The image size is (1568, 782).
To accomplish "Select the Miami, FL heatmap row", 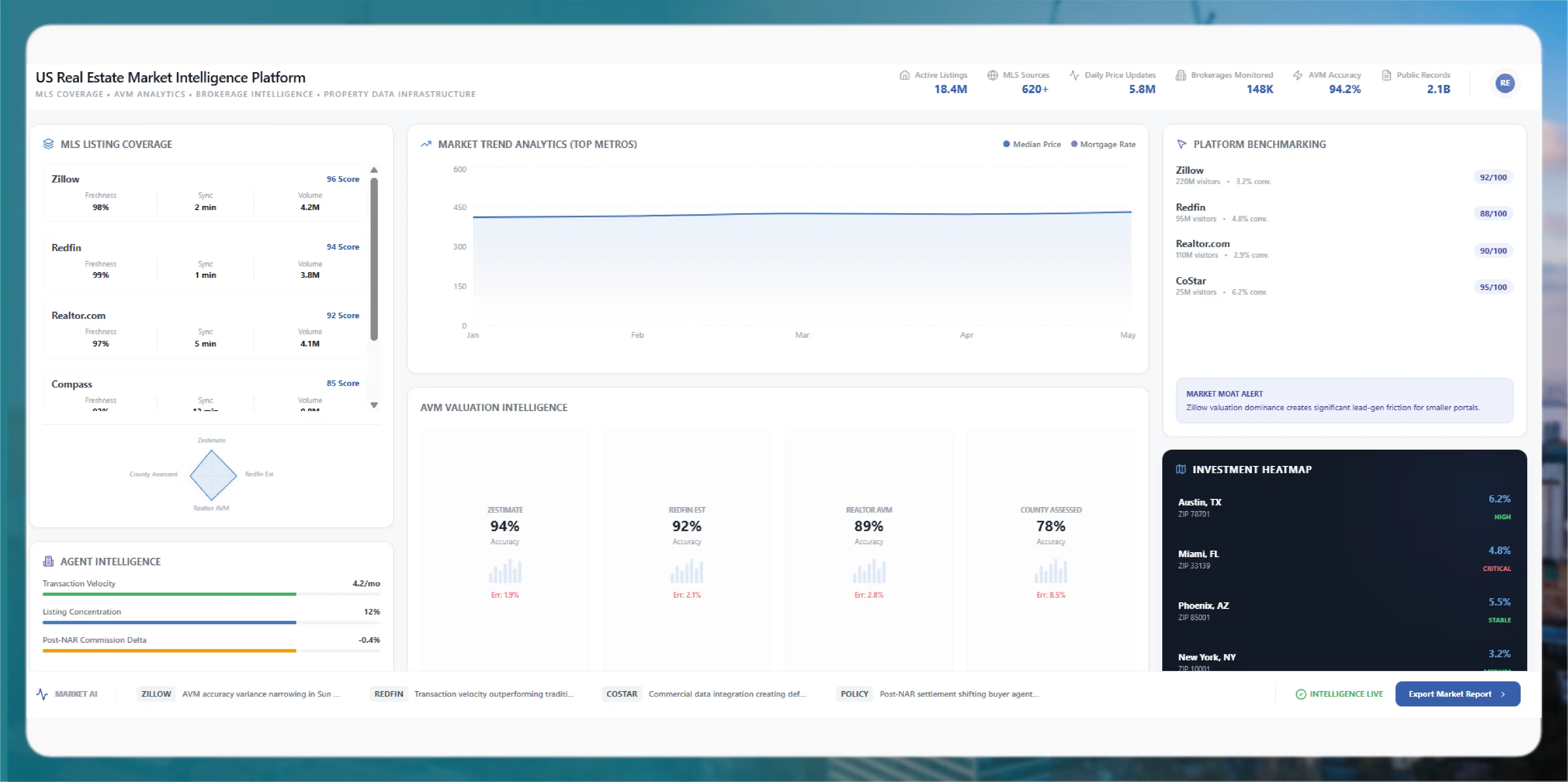I will pos(1344,559).
